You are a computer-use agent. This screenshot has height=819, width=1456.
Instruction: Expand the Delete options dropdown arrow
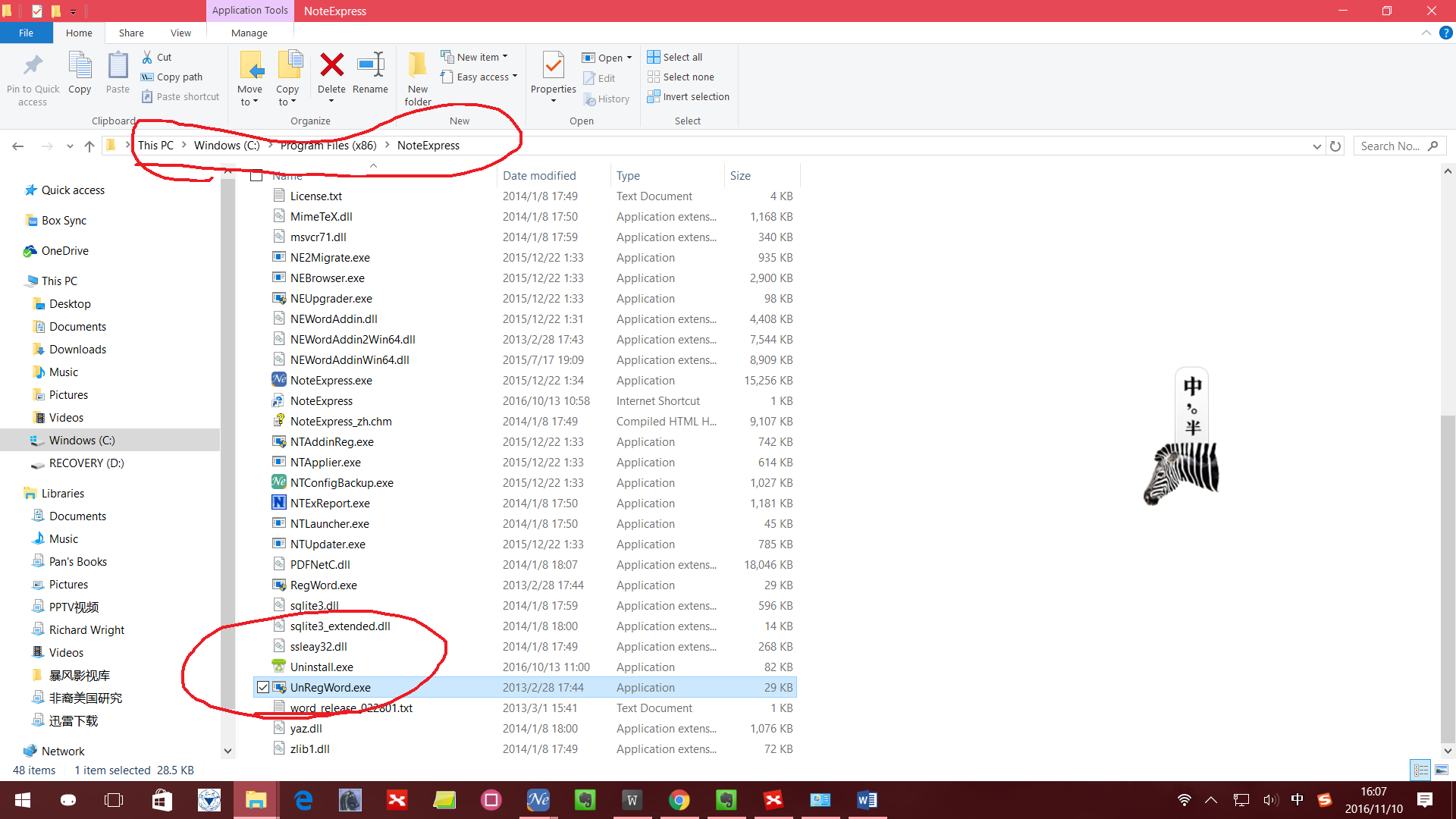(x=331, y=101)
